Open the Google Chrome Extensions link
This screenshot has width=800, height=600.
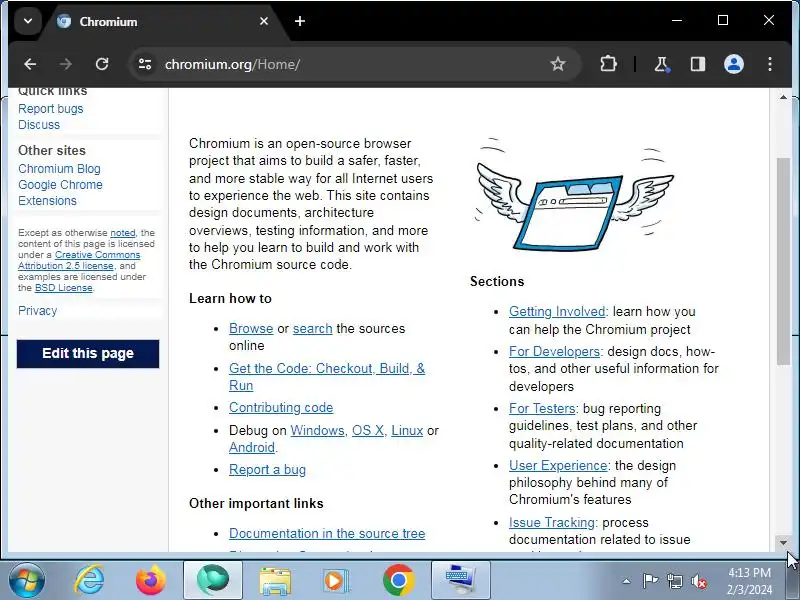point(60,192)
